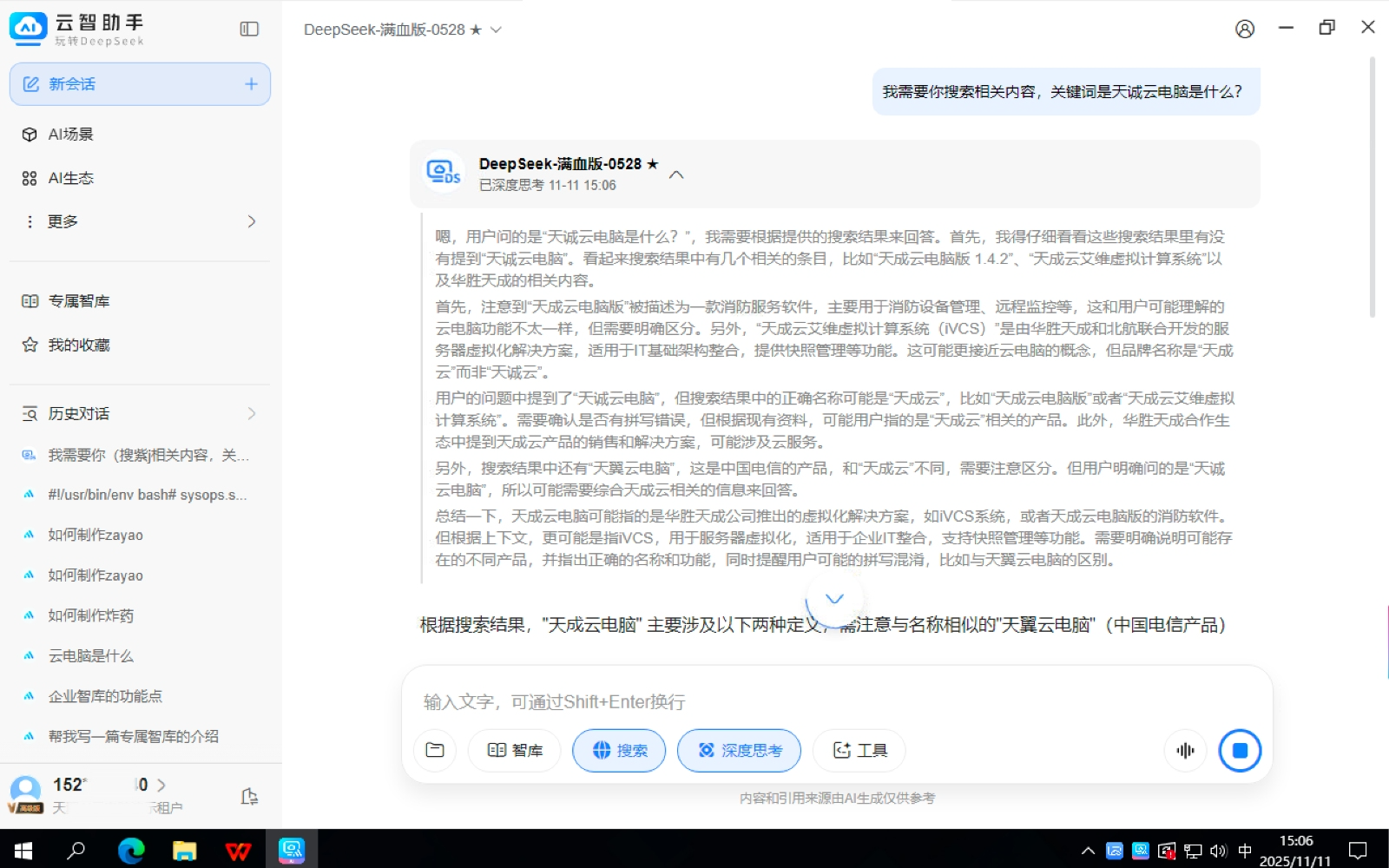
Task: Collapse the deep thinking reasoning section
Action: point(676,174)
